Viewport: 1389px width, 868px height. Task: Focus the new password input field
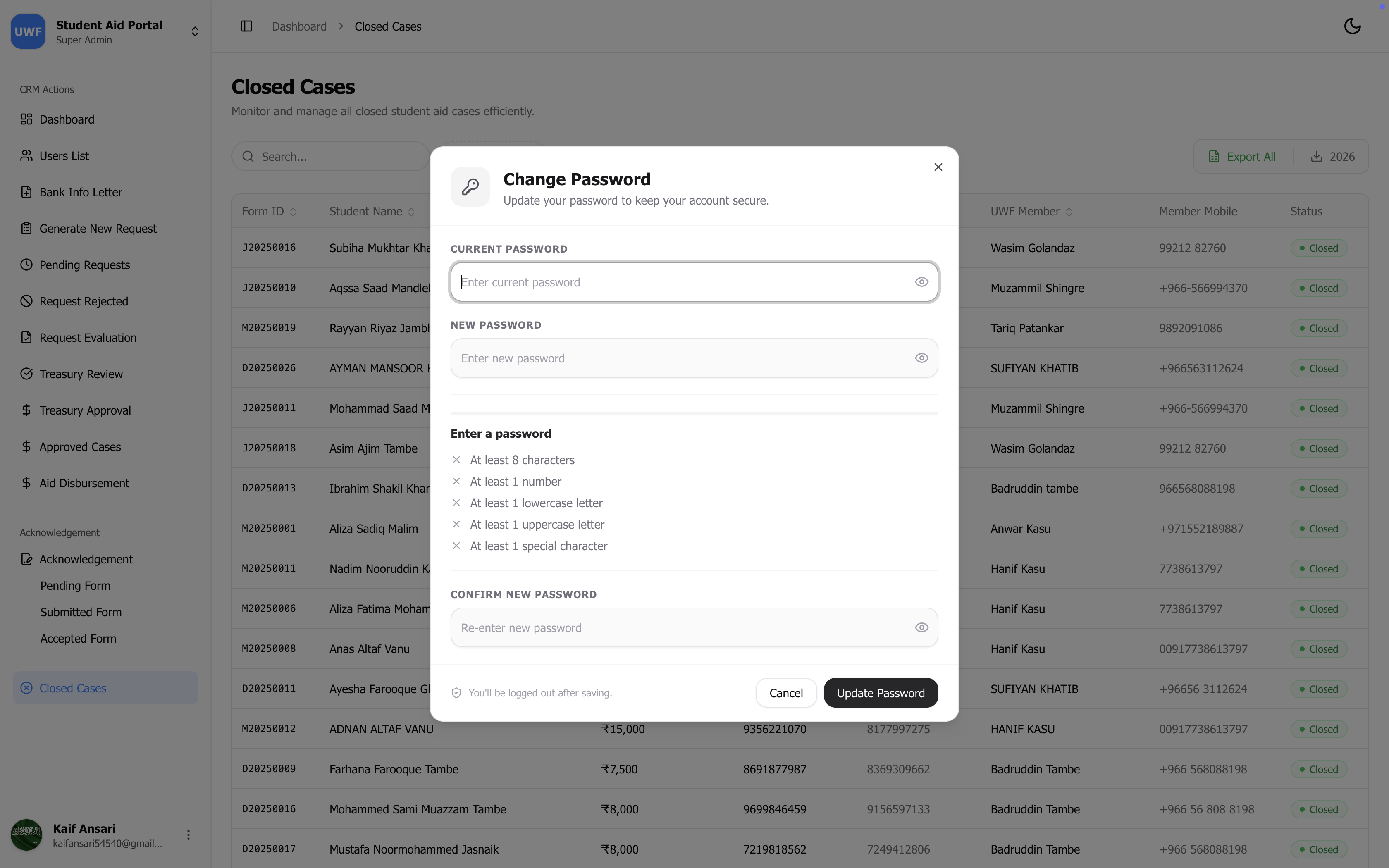tap(694, 358)
